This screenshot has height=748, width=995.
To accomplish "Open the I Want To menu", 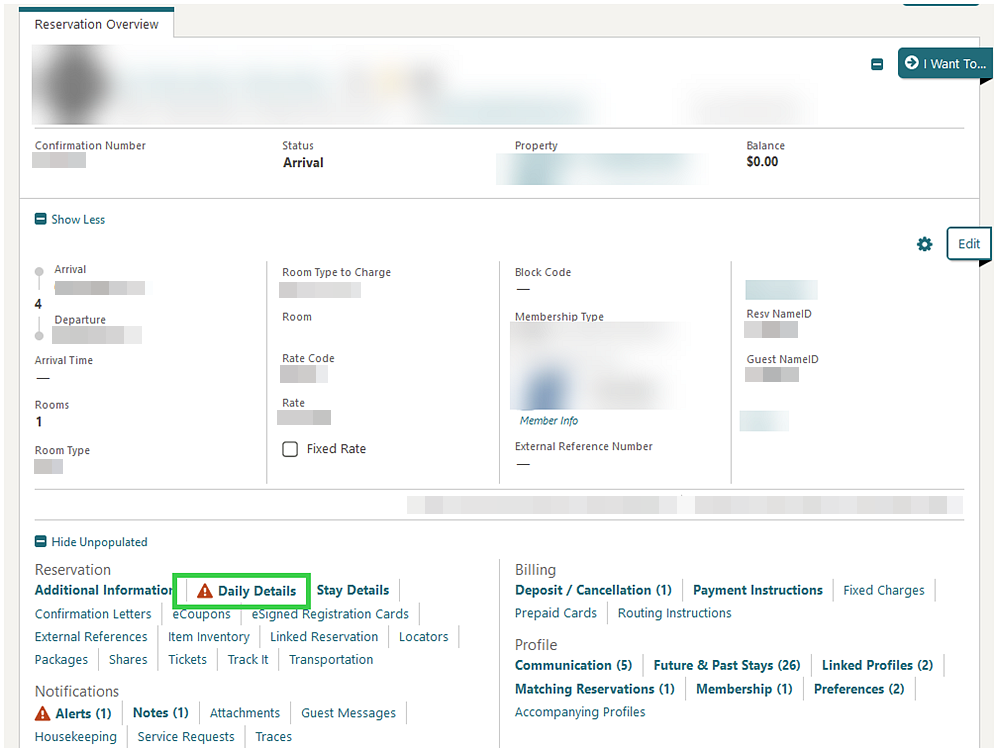I will pos(944,63).
